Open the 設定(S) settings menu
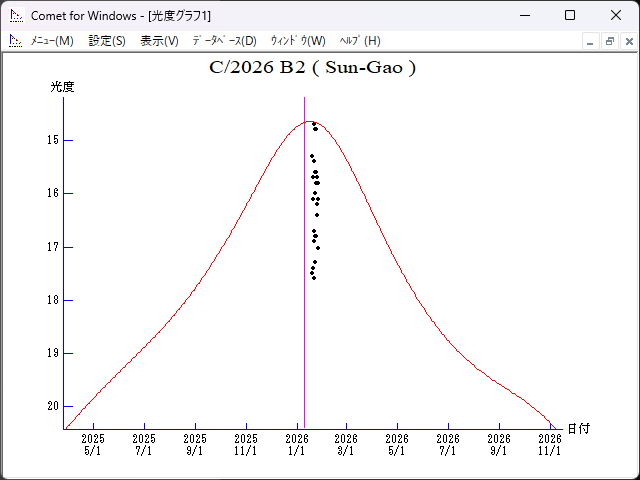The width and height of the screenshot is (640, 480). pyautogui.click(x=107, y=41)
